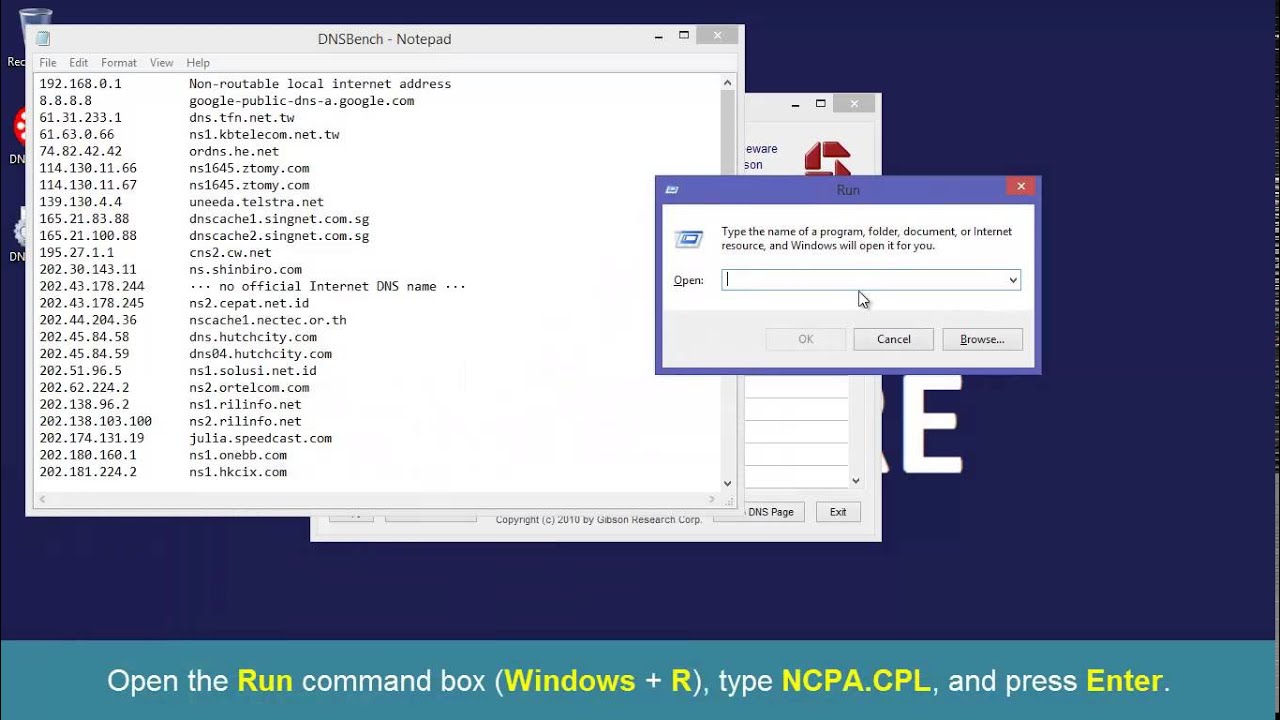
Task: Click cns2.cw.net entry
Action: click(230, 253)
